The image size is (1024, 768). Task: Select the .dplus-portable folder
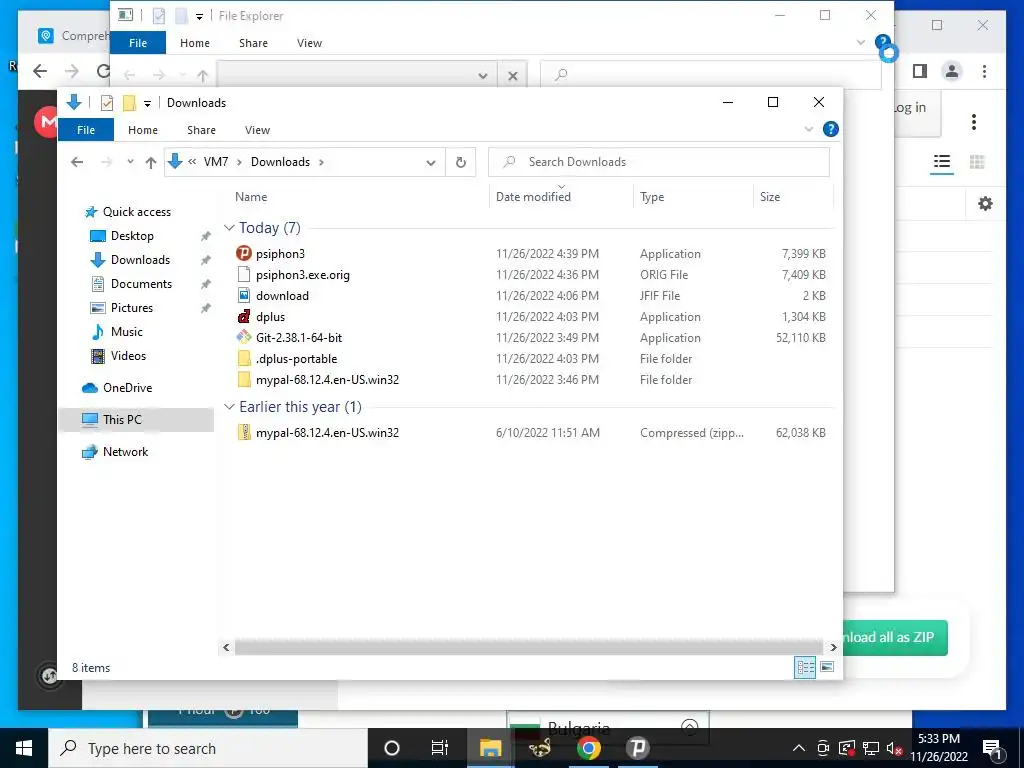tap(296, 359)
